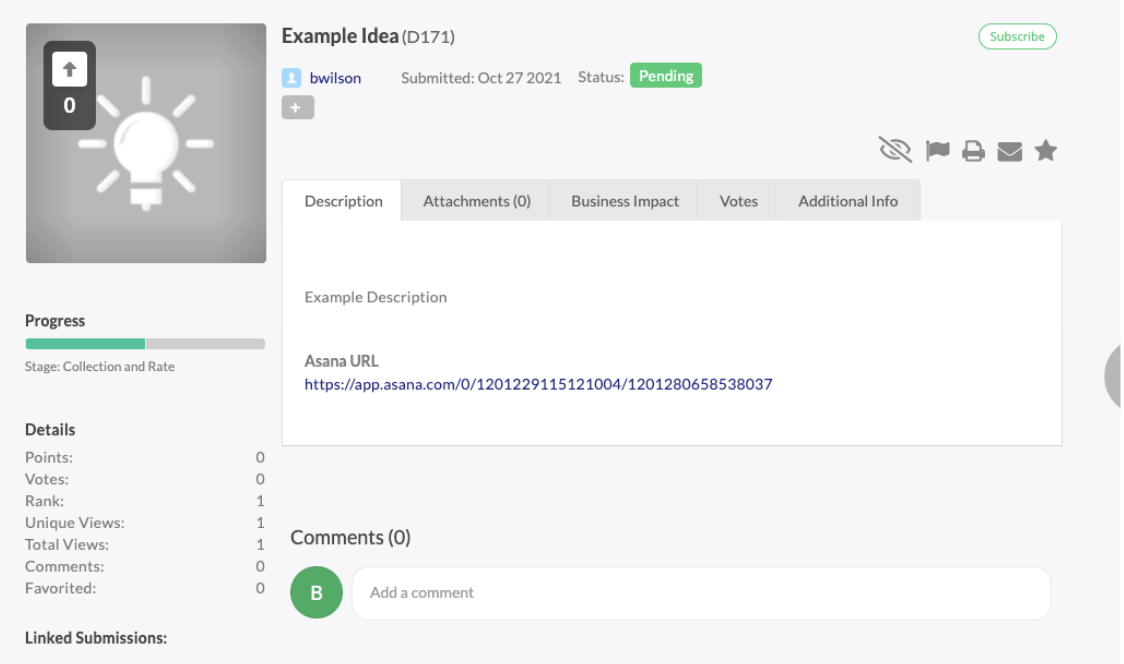Favorite the idea with the star icon
Image resolution: width=1124 pixels, height=664 pixels.
(1045, 151)
